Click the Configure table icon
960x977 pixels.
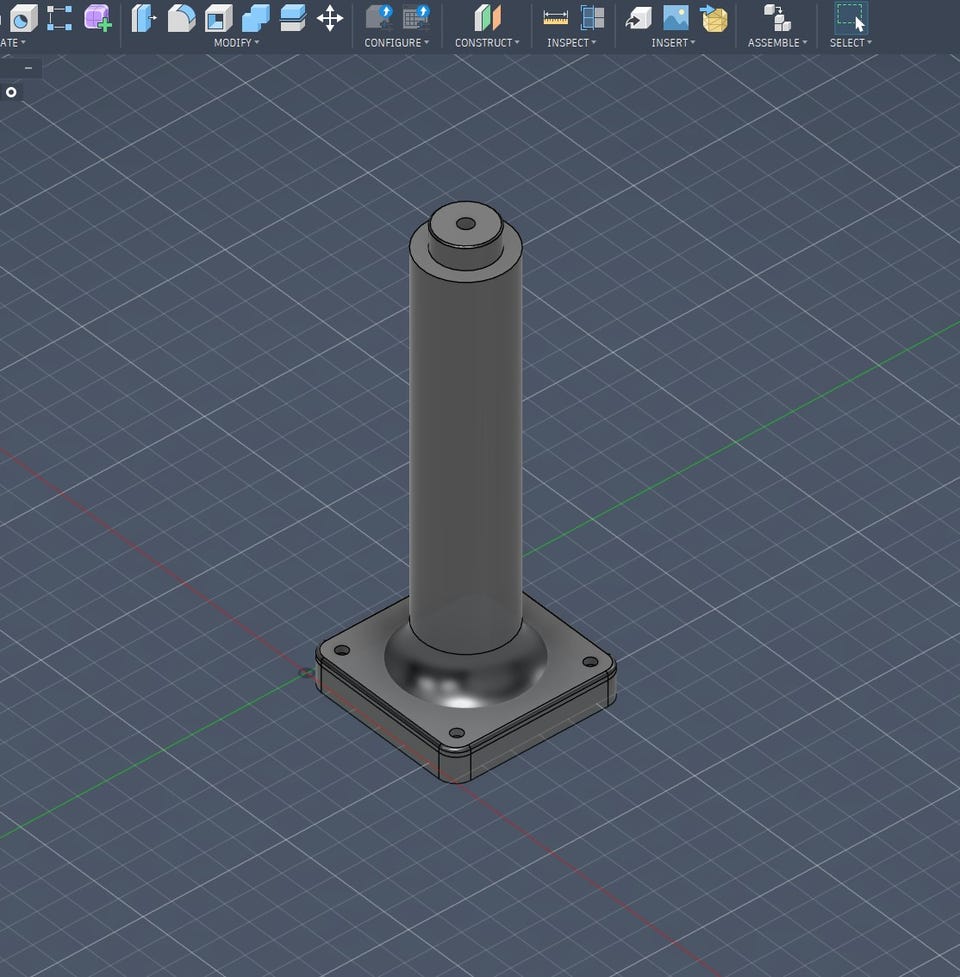point(416,17)
